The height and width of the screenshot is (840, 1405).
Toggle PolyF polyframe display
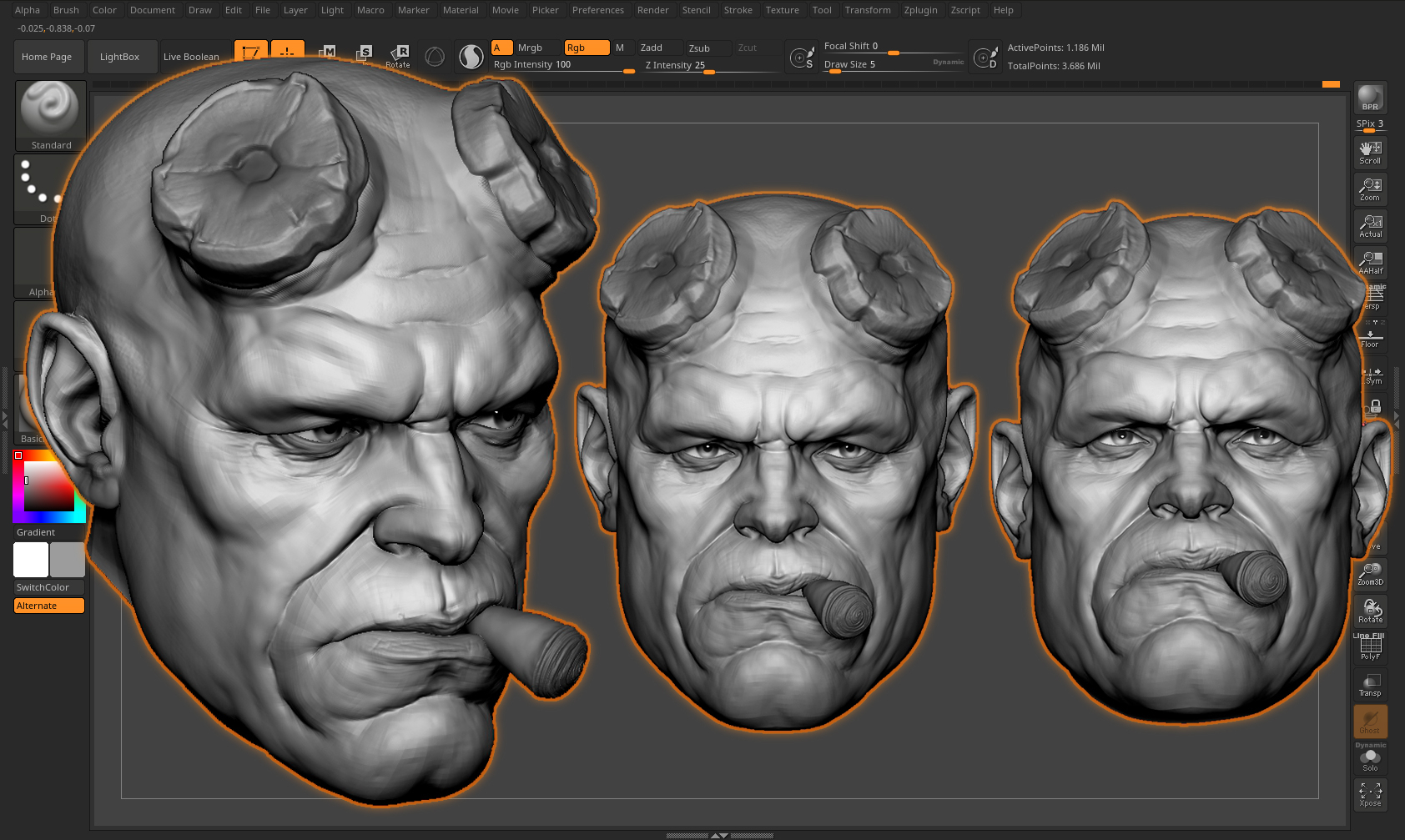tap(1370, 648)
